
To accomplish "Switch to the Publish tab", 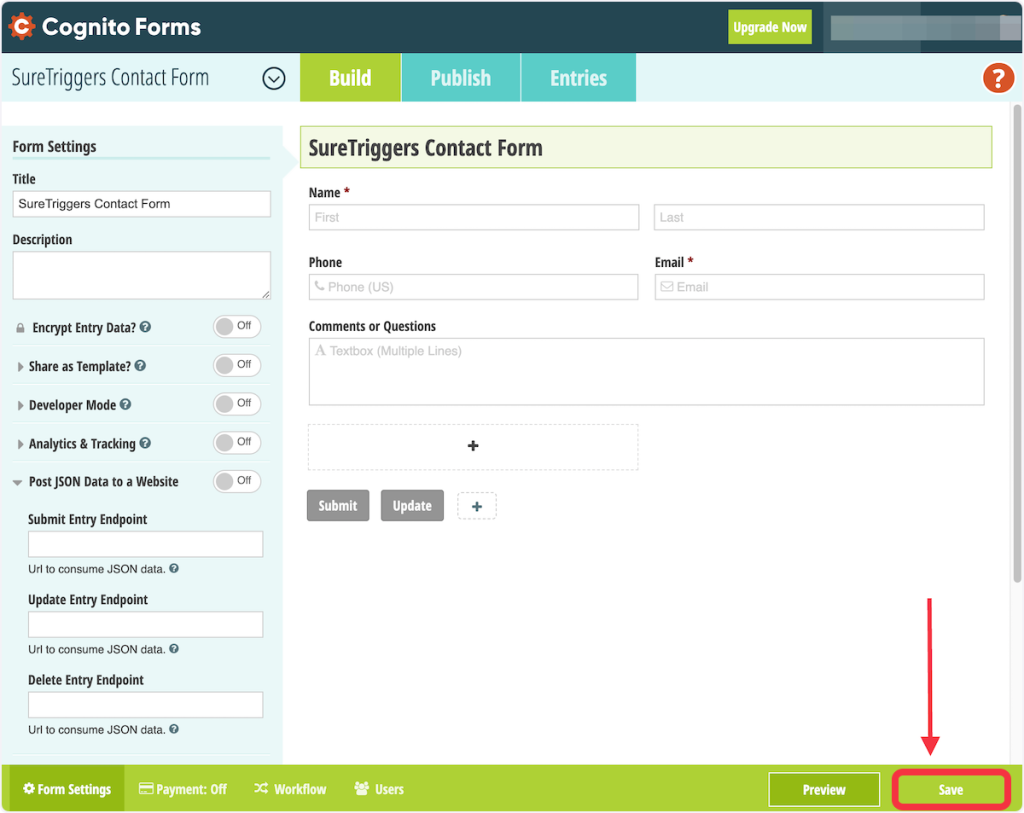I will pos(460,78).
